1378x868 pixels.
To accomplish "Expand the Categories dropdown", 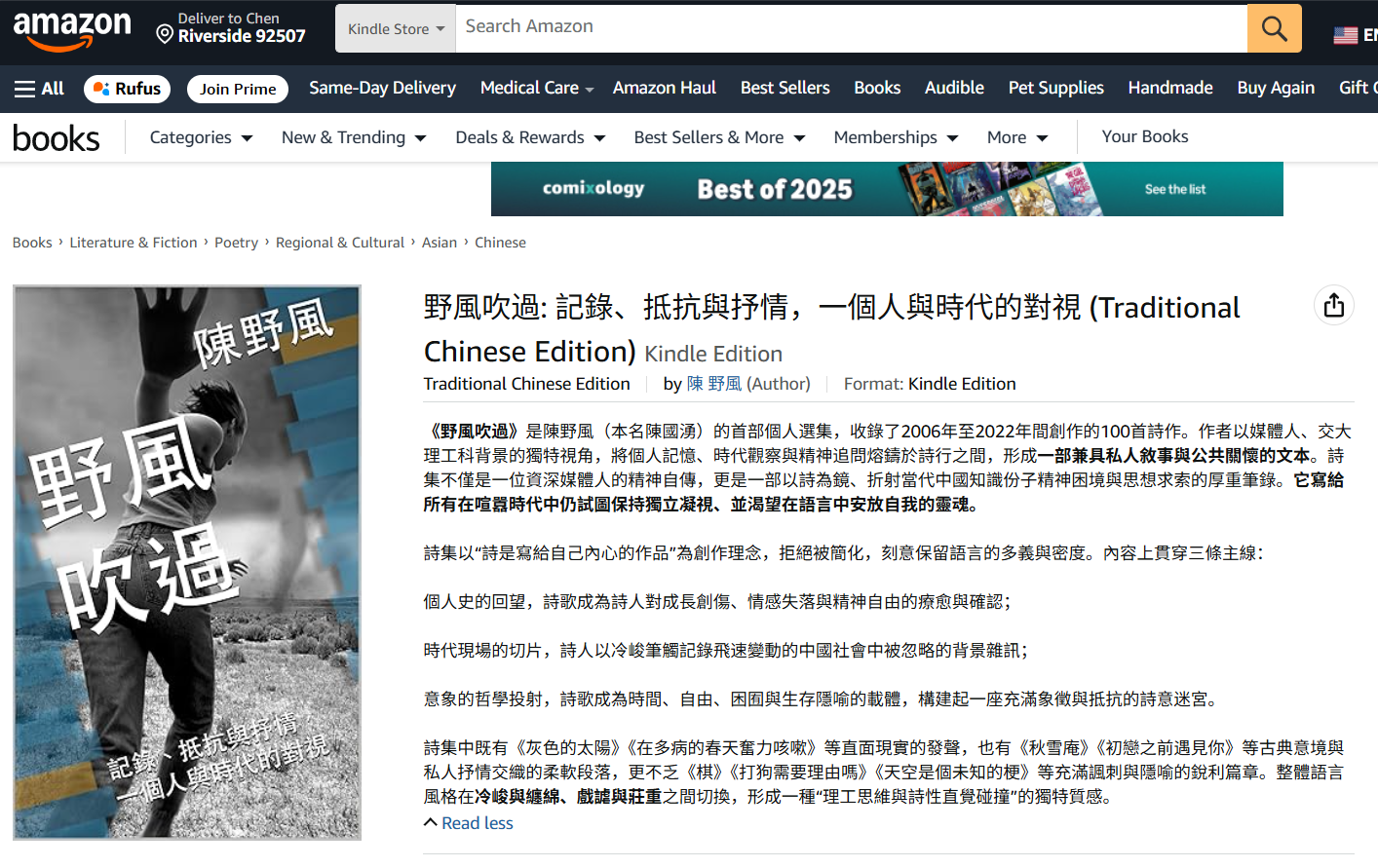I will click(201, 137).
